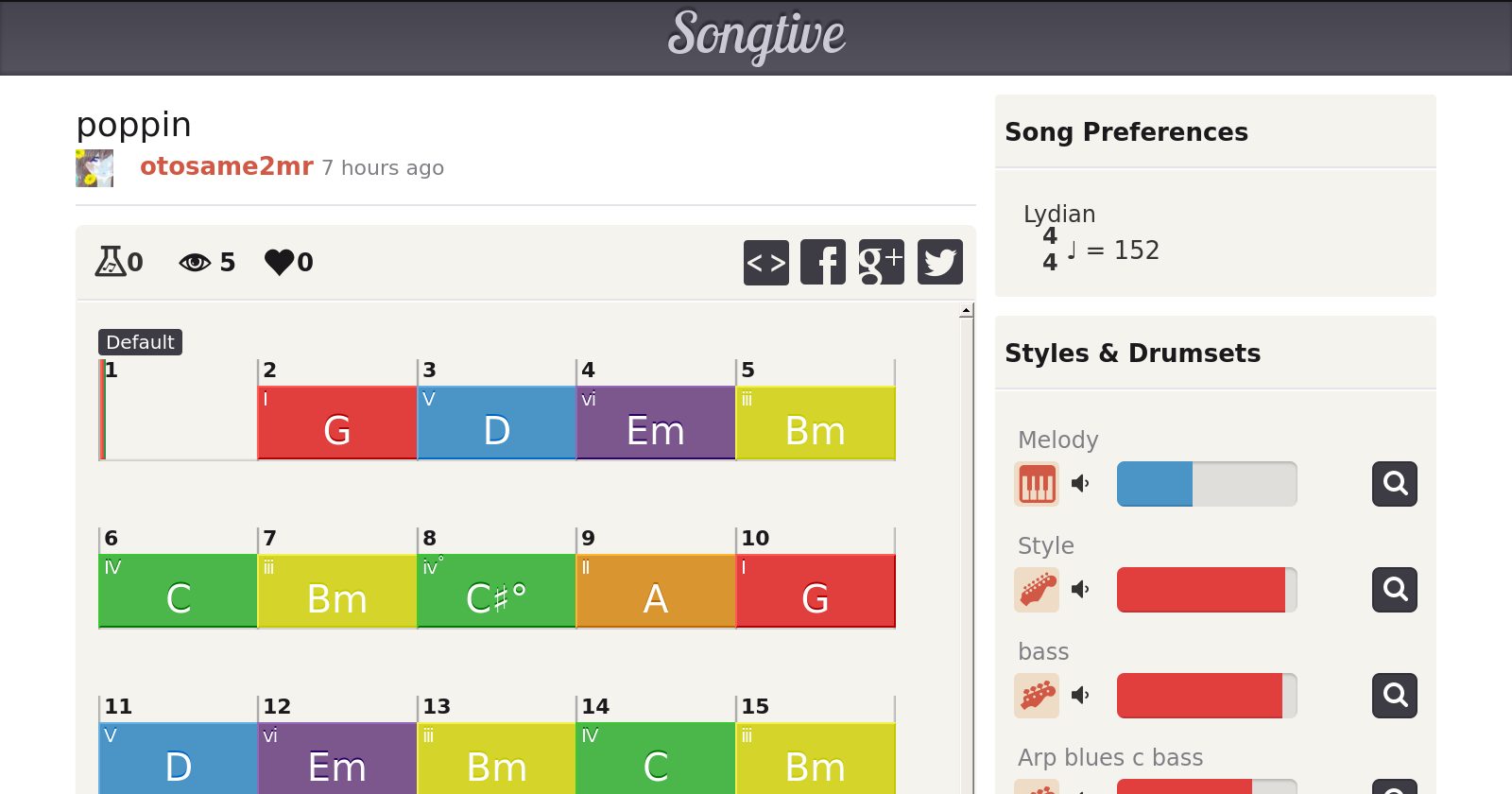Viewport: 1512px width, 794px height.
Task: Click the Melody piano instrument icon
Action: pyautogui.click(x=1037, y=484)
